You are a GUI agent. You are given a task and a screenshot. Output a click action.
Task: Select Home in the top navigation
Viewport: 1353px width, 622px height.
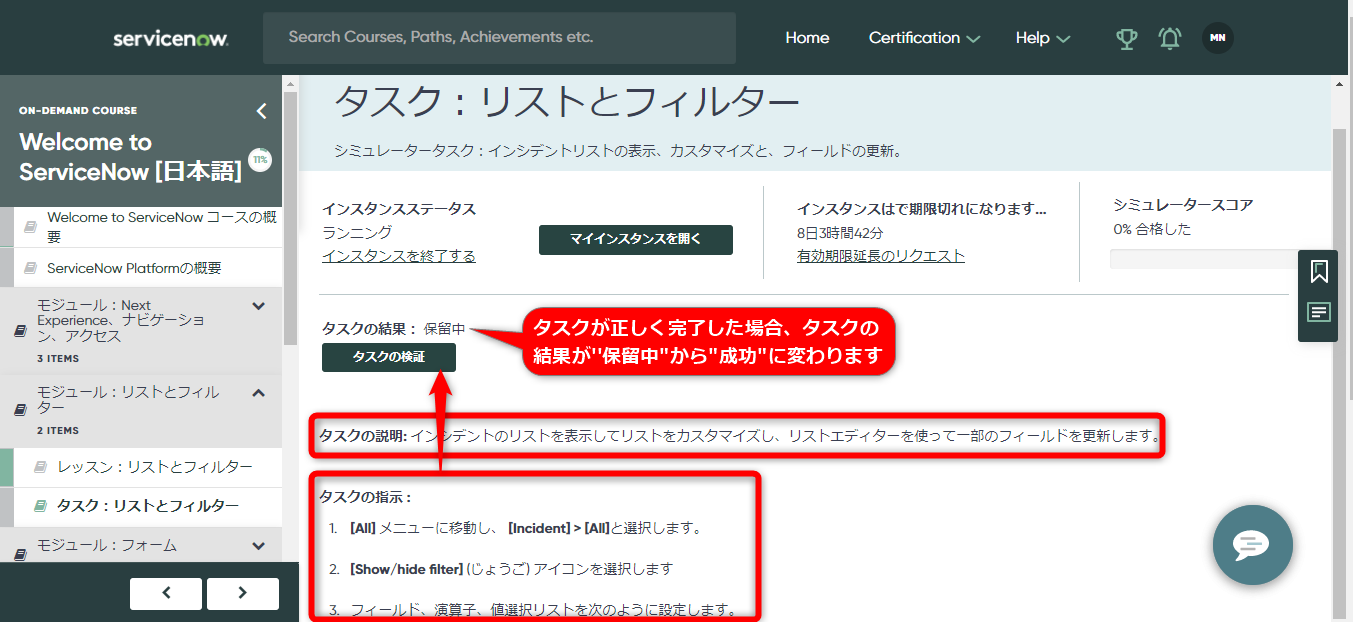tap(807, 37)
